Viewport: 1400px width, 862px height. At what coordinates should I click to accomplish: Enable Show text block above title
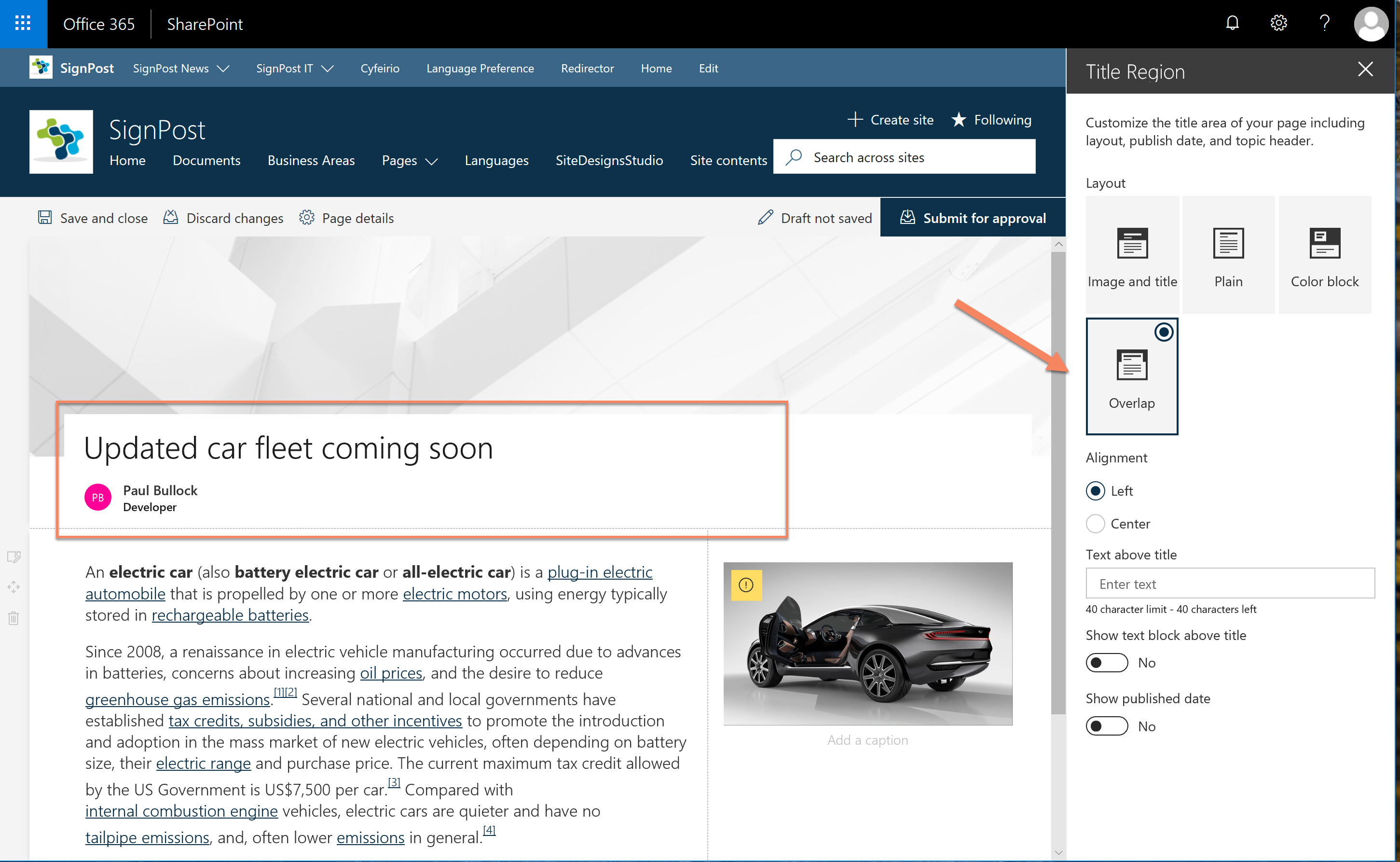[1106, 663]
